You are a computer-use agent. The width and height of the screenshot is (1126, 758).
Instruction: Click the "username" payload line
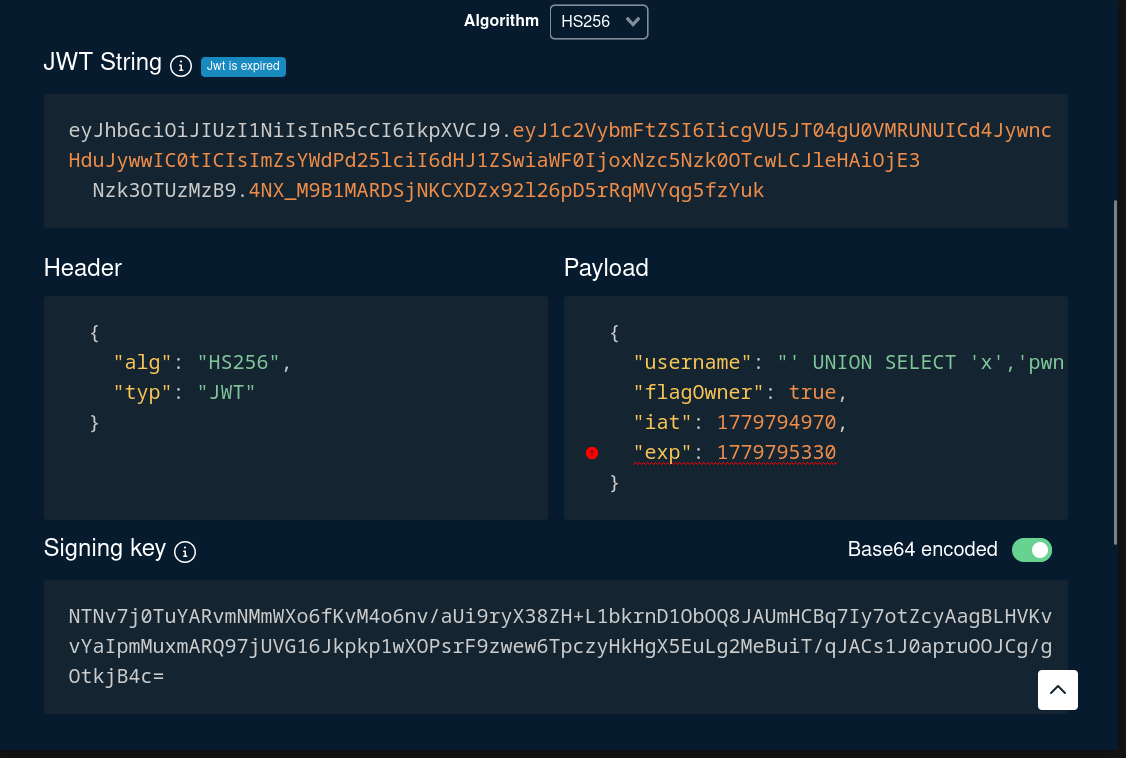[x=848, y=362]
